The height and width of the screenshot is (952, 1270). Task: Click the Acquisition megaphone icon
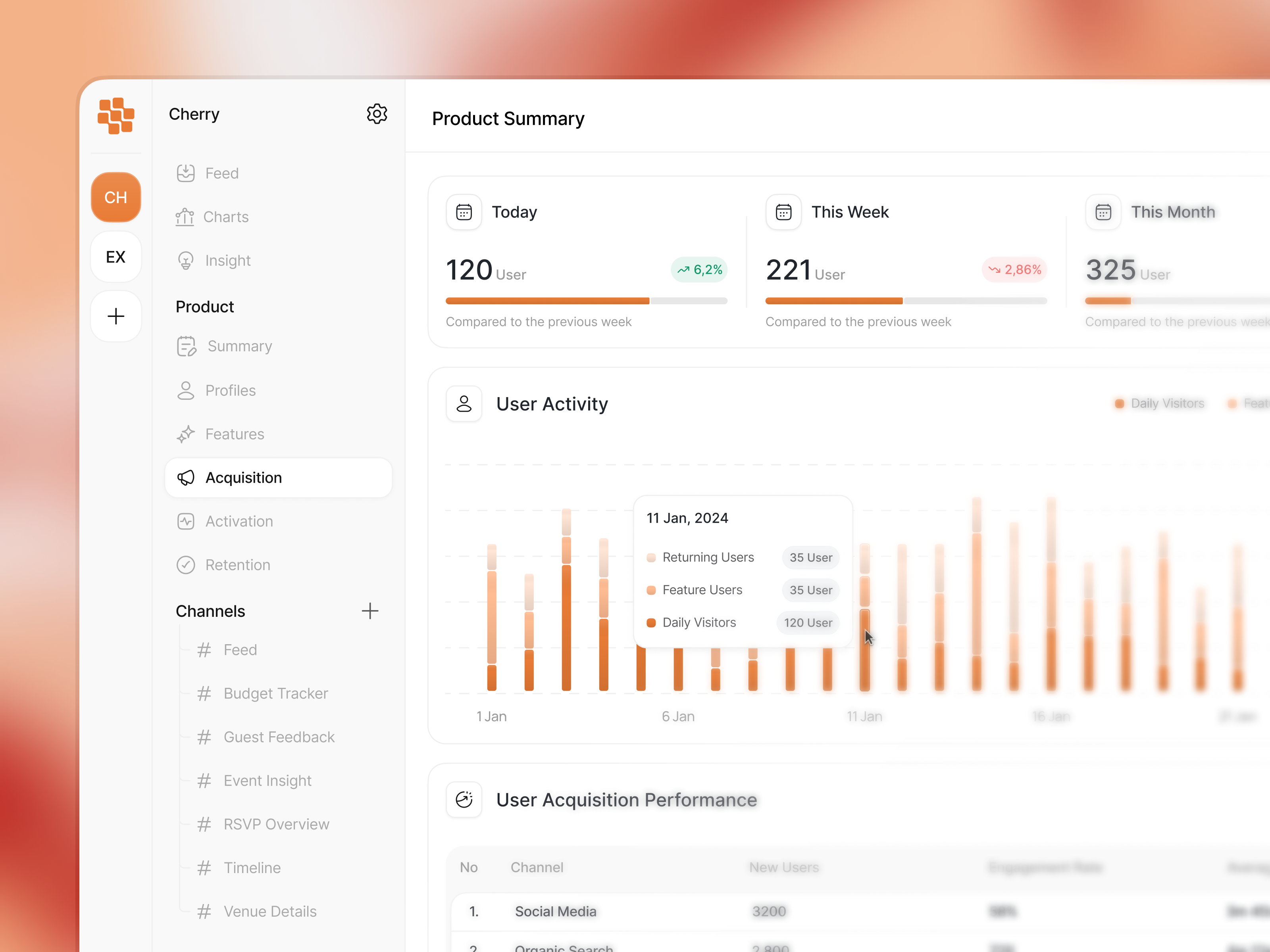[x=185, y=478]
